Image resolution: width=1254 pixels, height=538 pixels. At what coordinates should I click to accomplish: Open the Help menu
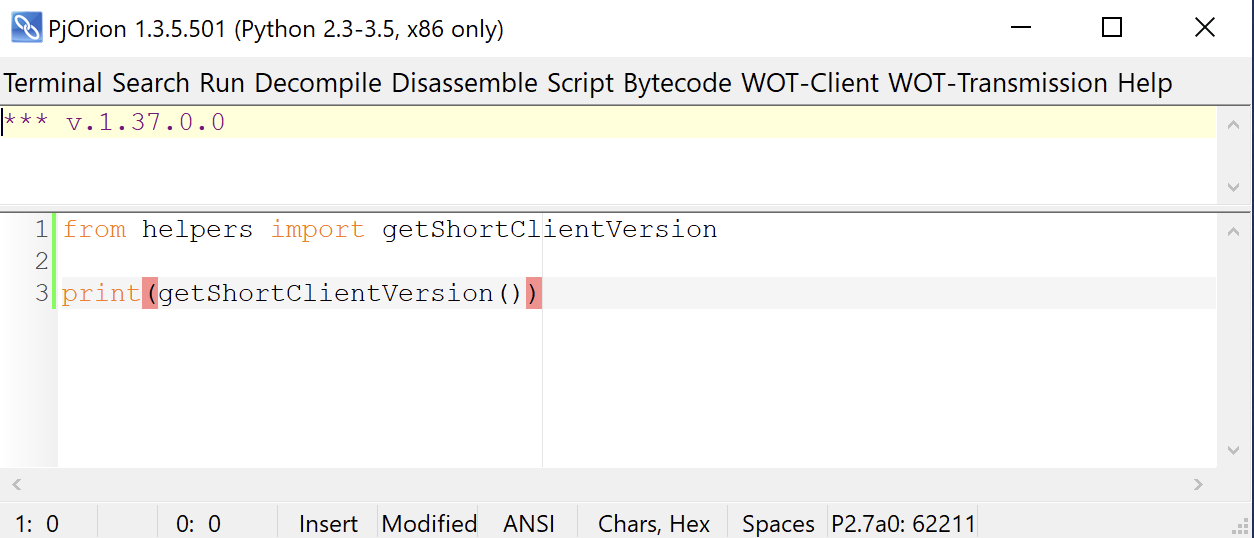1145,83
